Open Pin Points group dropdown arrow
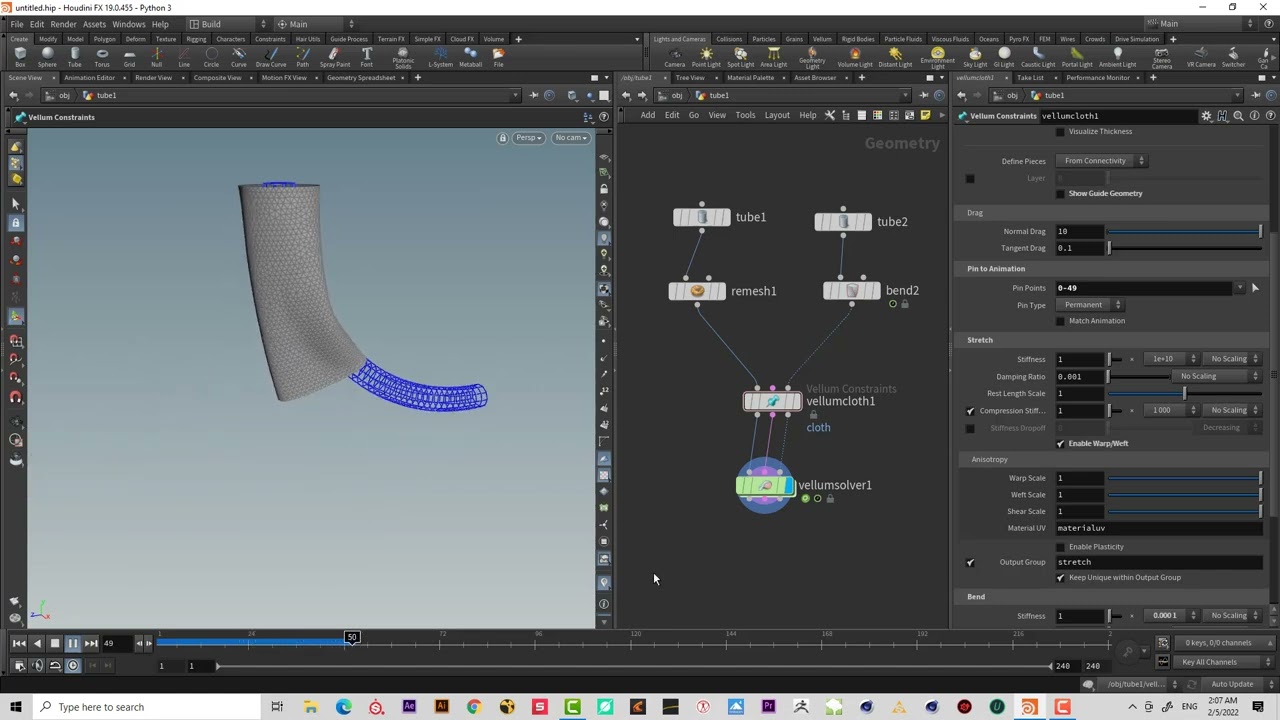Image resolution: width=1280 pixels, height=720 pixels. (x=1240, y=288)
